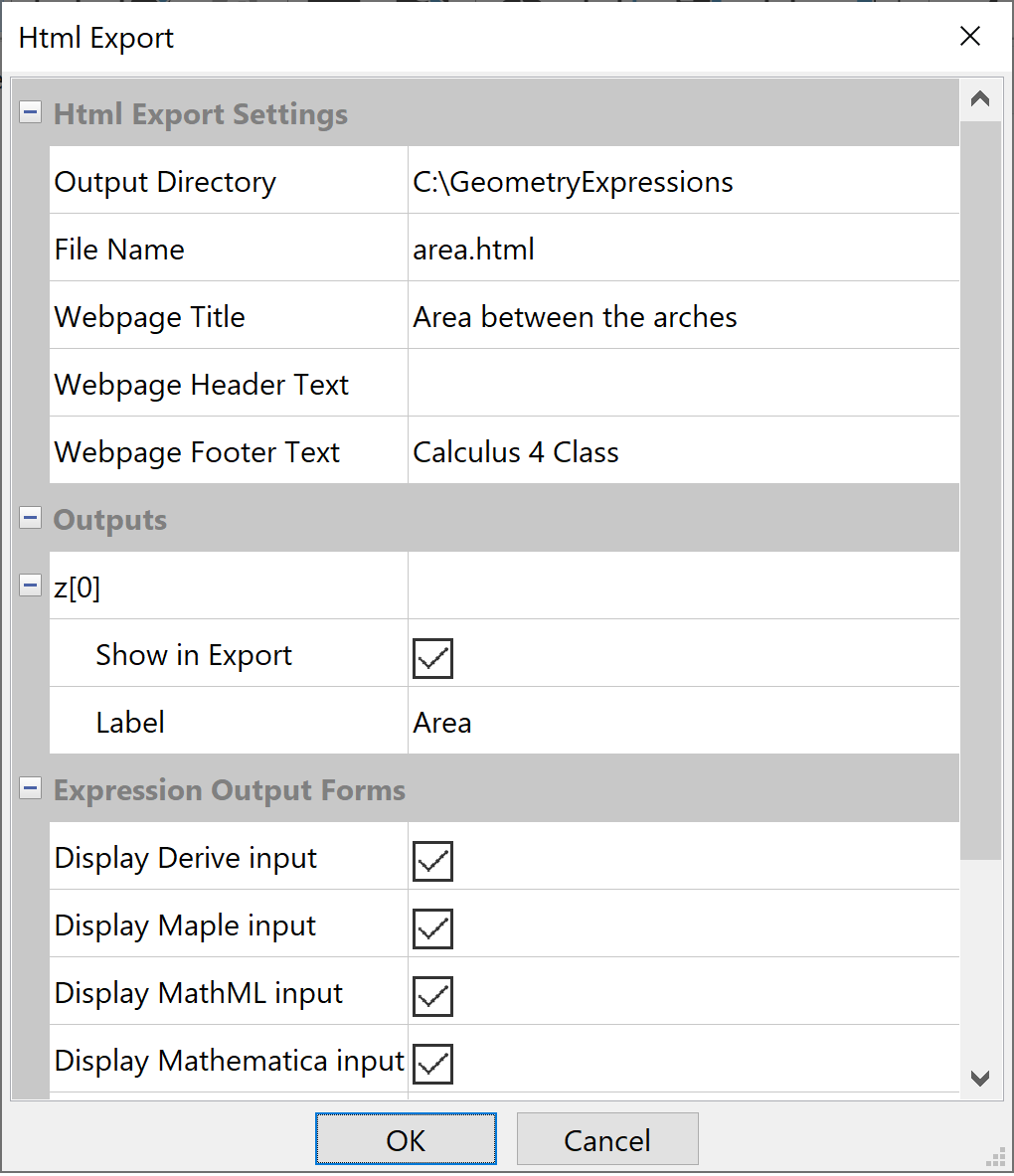
Task: Collapse the Outputs section
Action: pyautogui.click(x=30, y=518)
